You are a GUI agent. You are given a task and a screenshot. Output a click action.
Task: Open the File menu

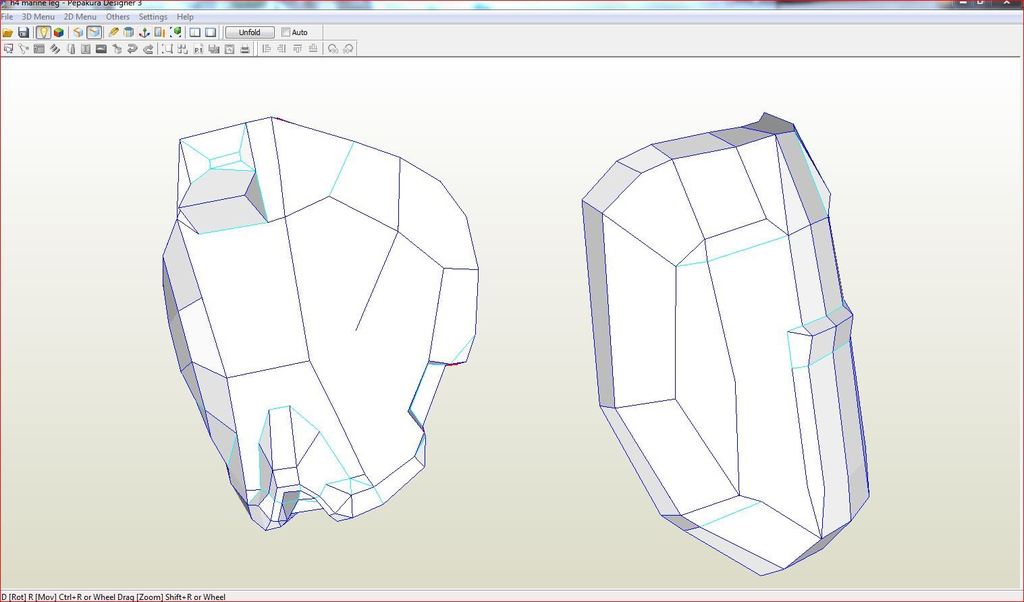[7, 17]
